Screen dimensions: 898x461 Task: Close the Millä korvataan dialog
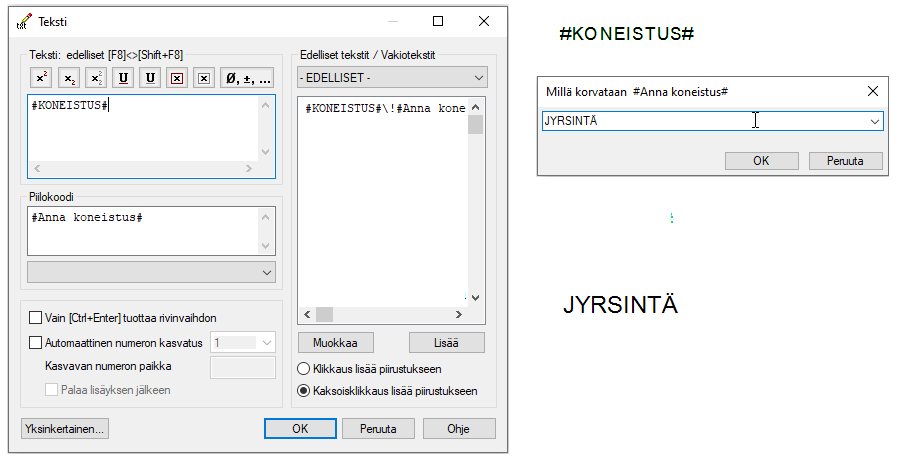point(873,91)
